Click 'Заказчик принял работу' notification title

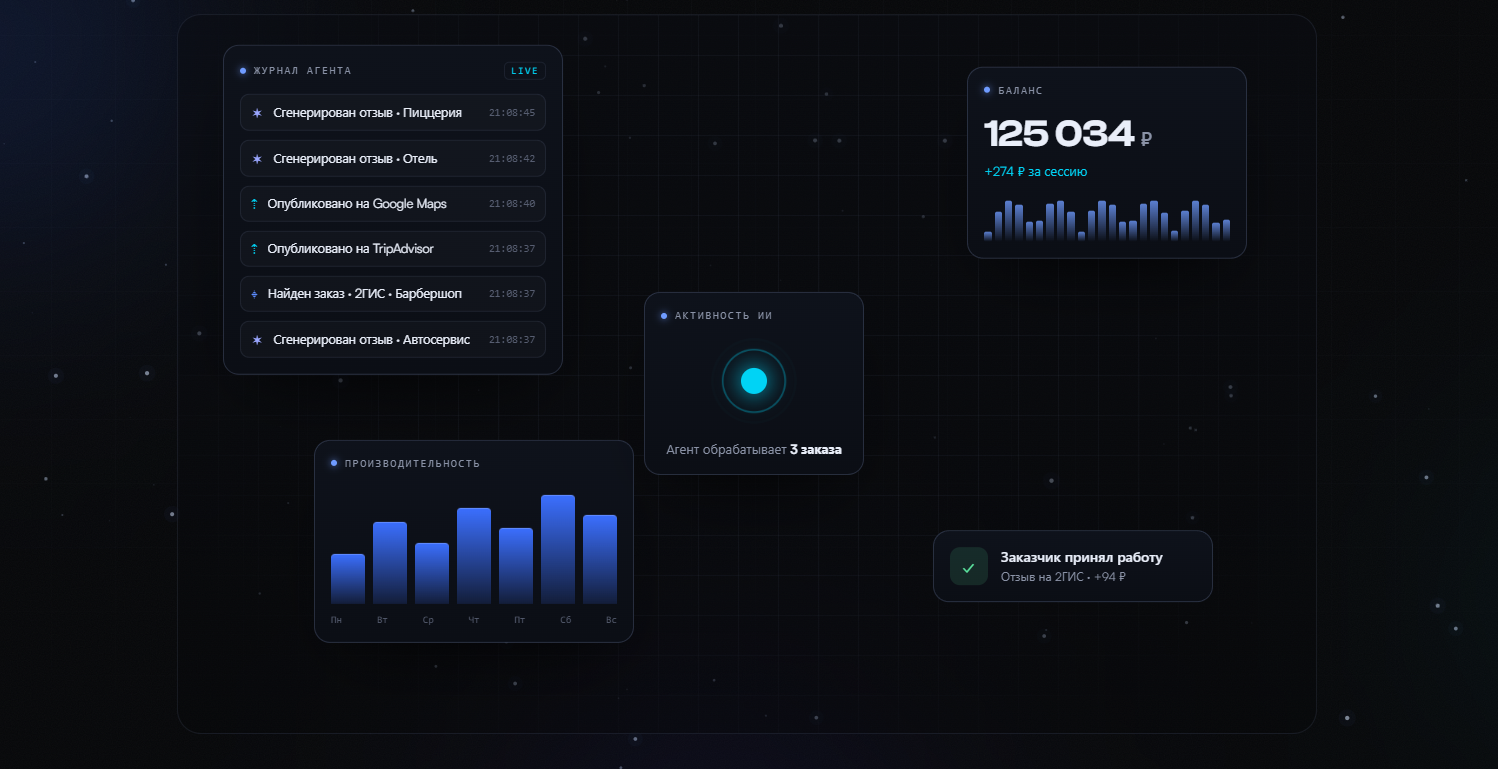pyautogui.click(x=1081, y=558)
